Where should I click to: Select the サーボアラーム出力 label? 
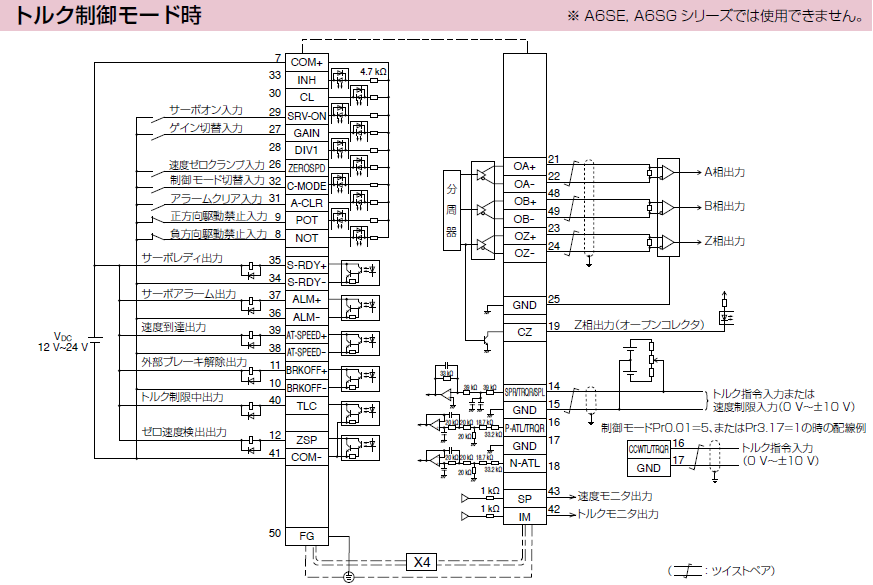tap(189, 294)
